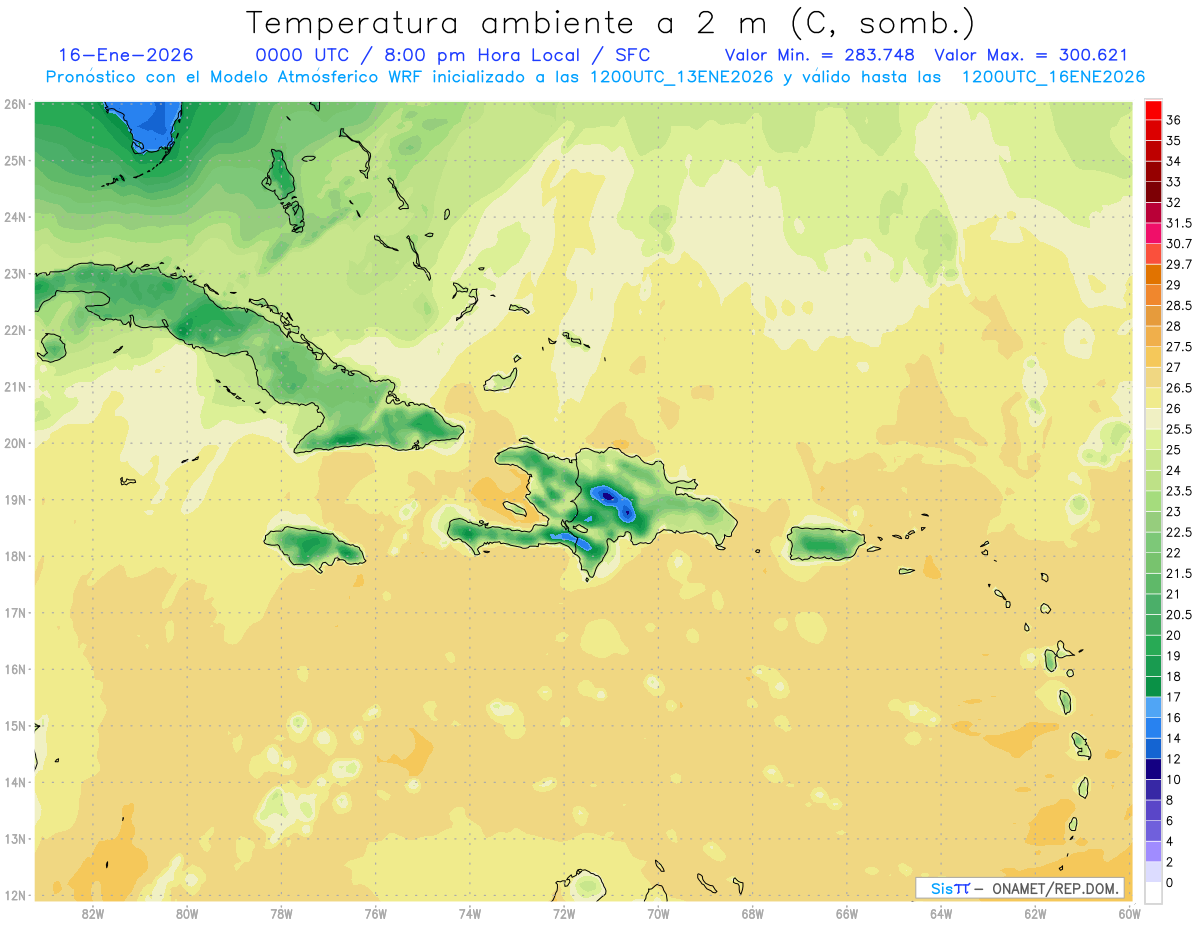Click the 66W longitude label

846,914
